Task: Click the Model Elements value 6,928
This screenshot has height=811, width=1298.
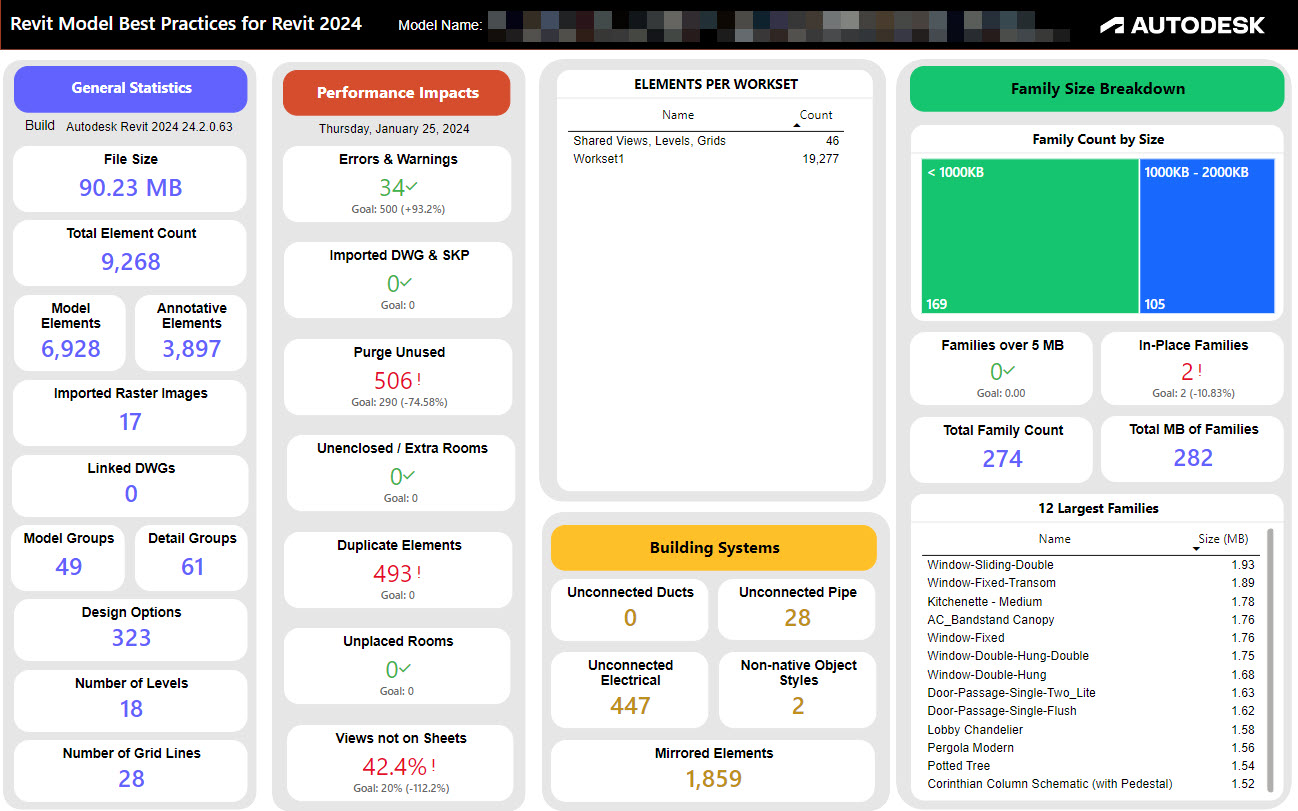Action: [71, 349]
